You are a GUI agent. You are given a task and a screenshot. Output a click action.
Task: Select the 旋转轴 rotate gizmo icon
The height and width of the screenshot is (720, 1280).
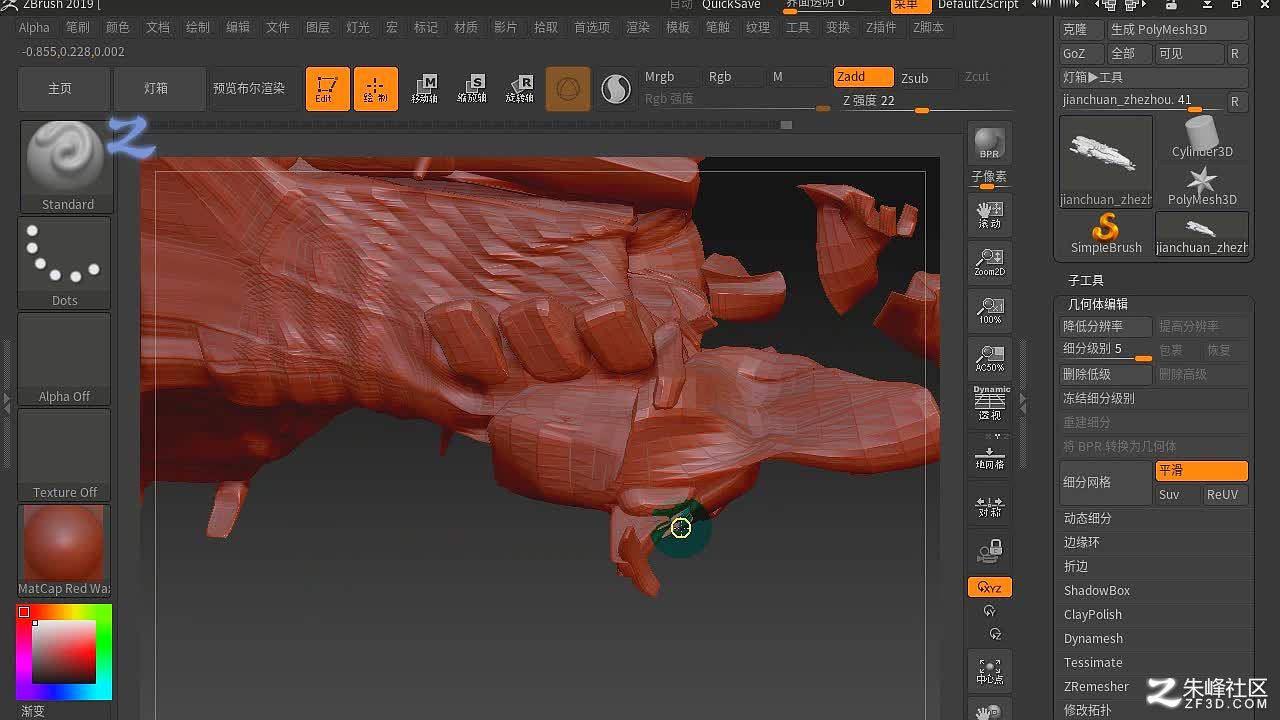tap(520, 89)
